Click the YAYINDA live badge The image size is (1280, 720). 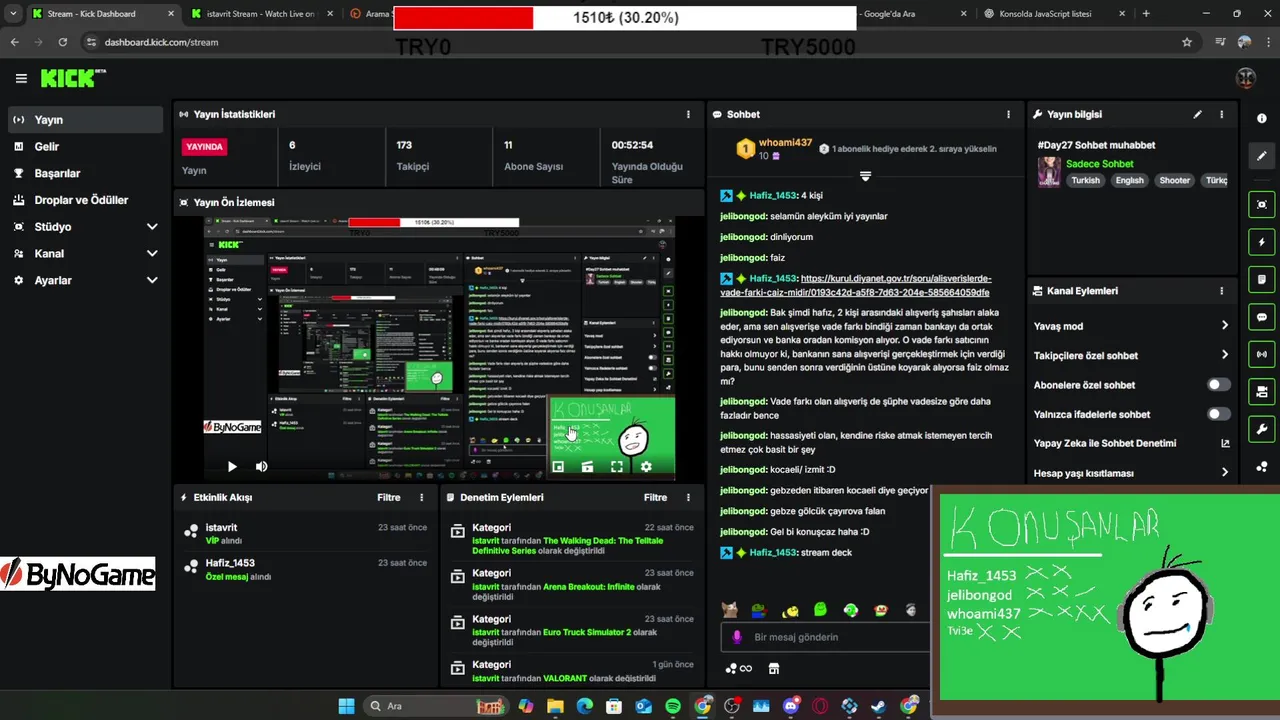pos(205,147)
